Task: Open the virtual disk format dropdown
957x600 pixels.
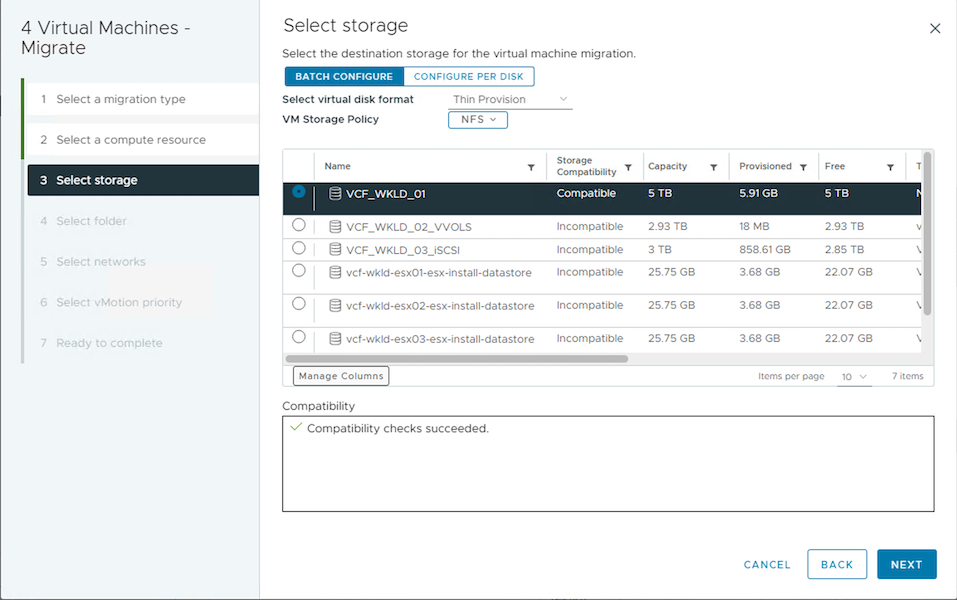Action: pyautogui.click(x=511, y=100)
